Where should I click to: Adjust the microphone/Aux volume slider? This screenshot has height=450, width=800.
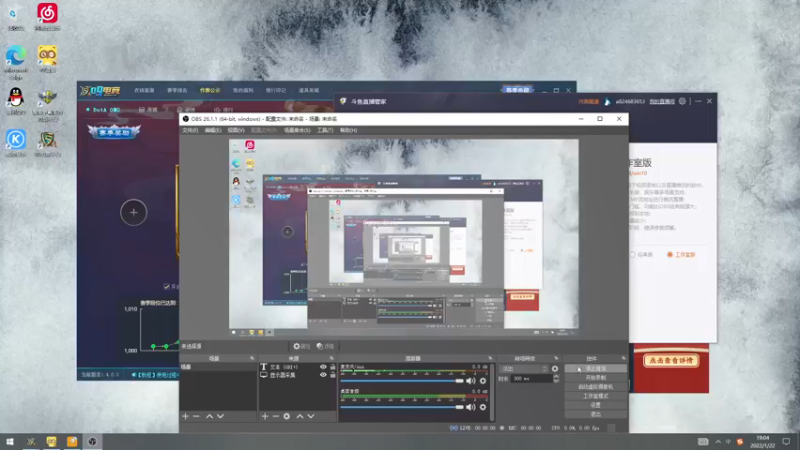402,381
